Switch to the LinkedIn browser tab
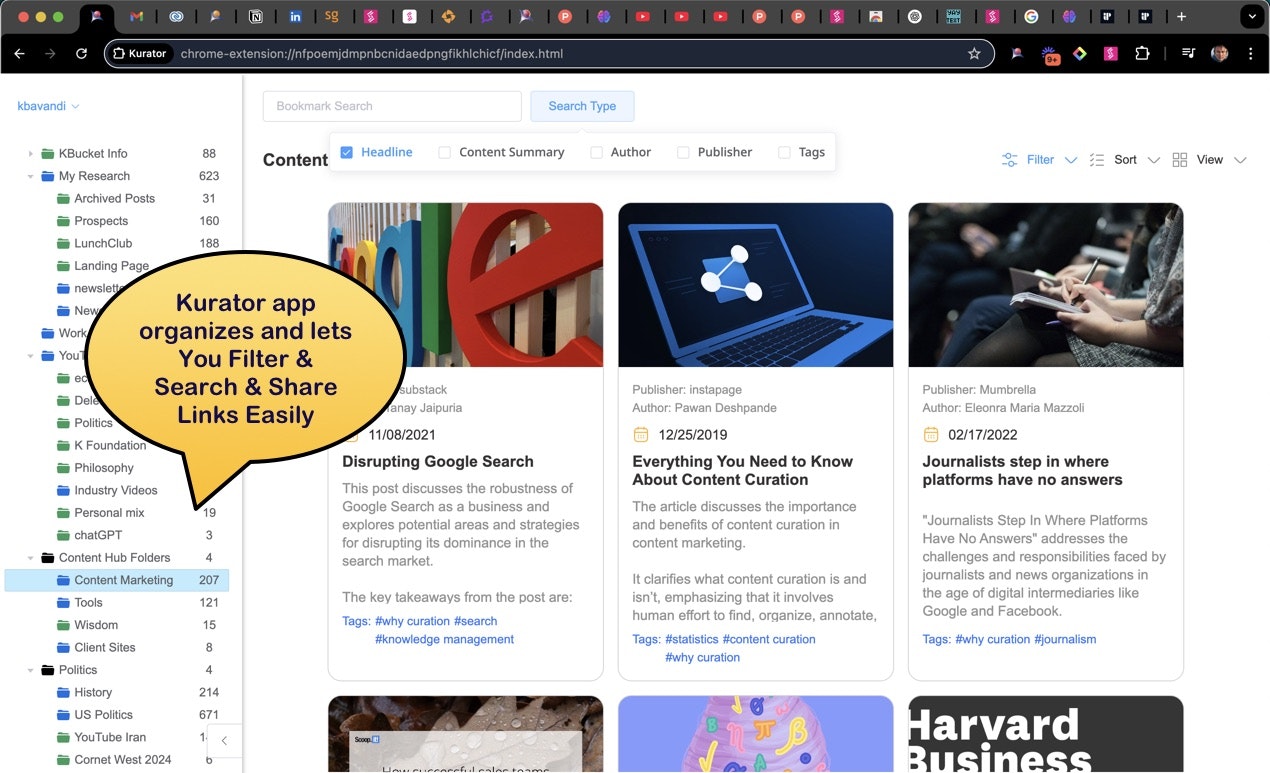 tap(295, 17)
